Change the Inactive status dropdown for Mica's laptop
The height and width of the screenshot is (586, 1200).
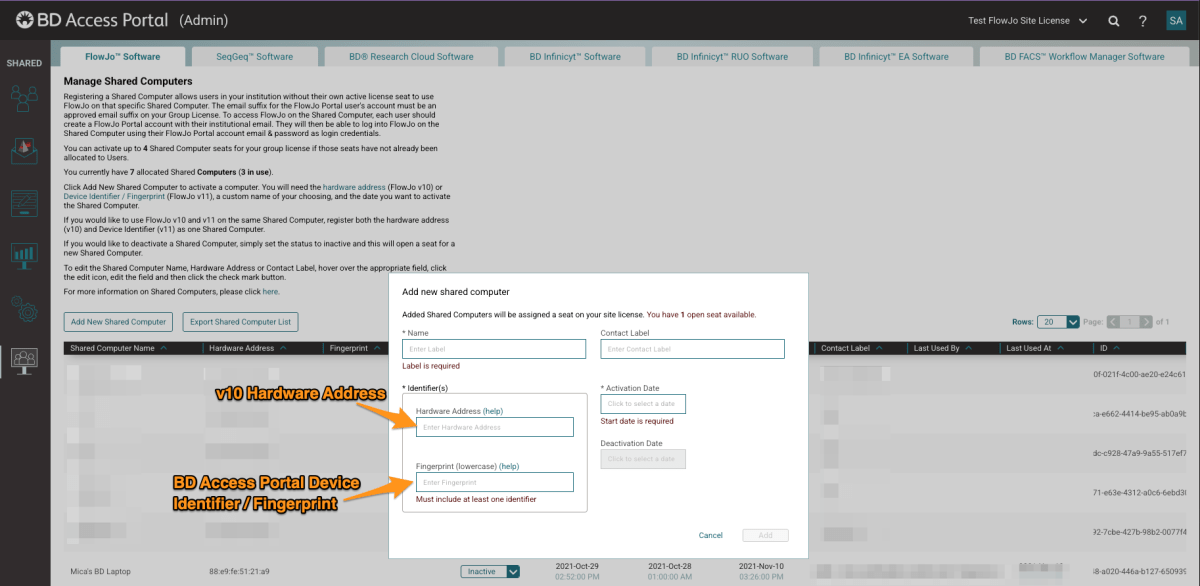(x=489, y=570)
